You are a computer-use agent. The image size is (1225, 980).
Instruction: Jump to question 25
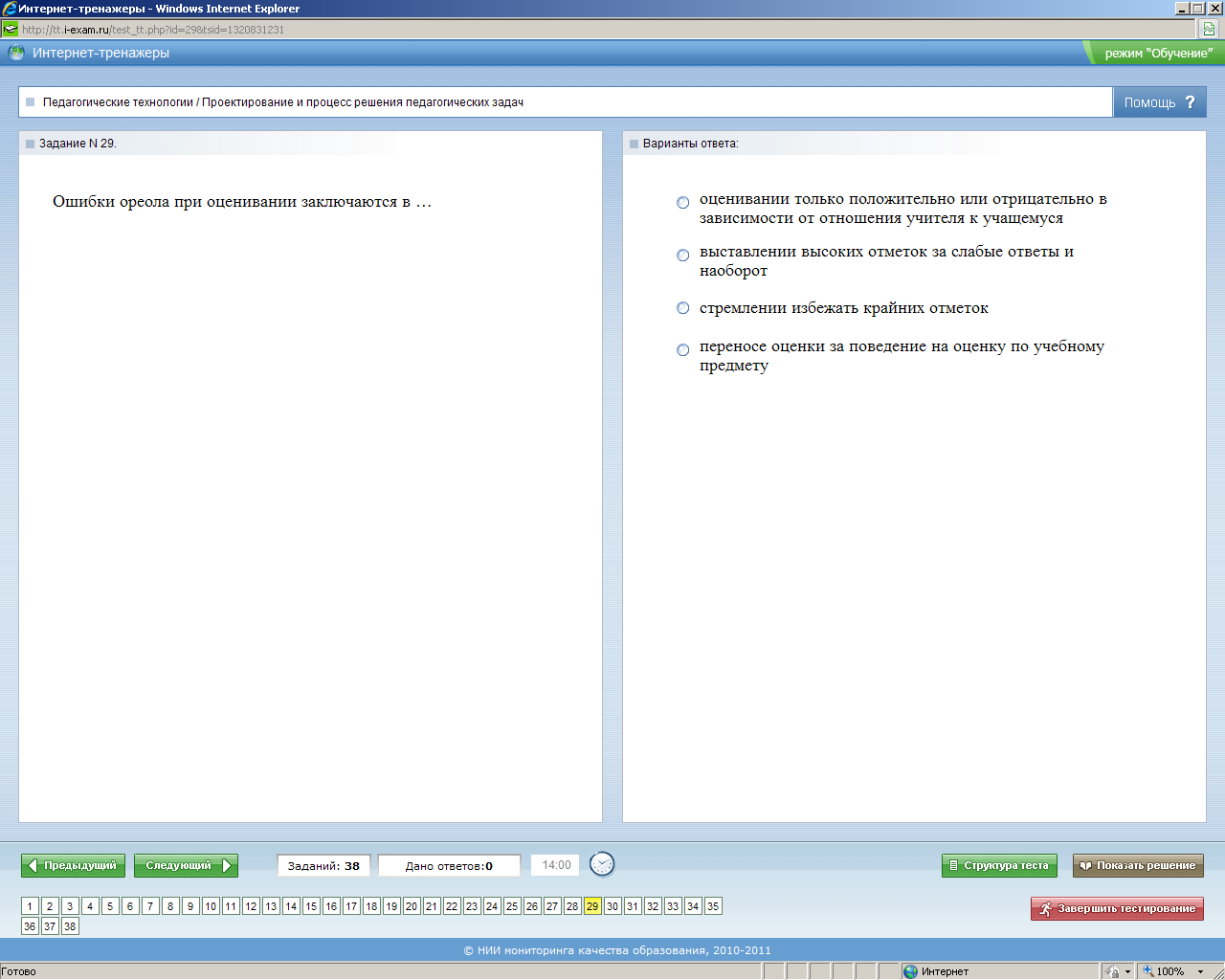(x=512, y=906)
